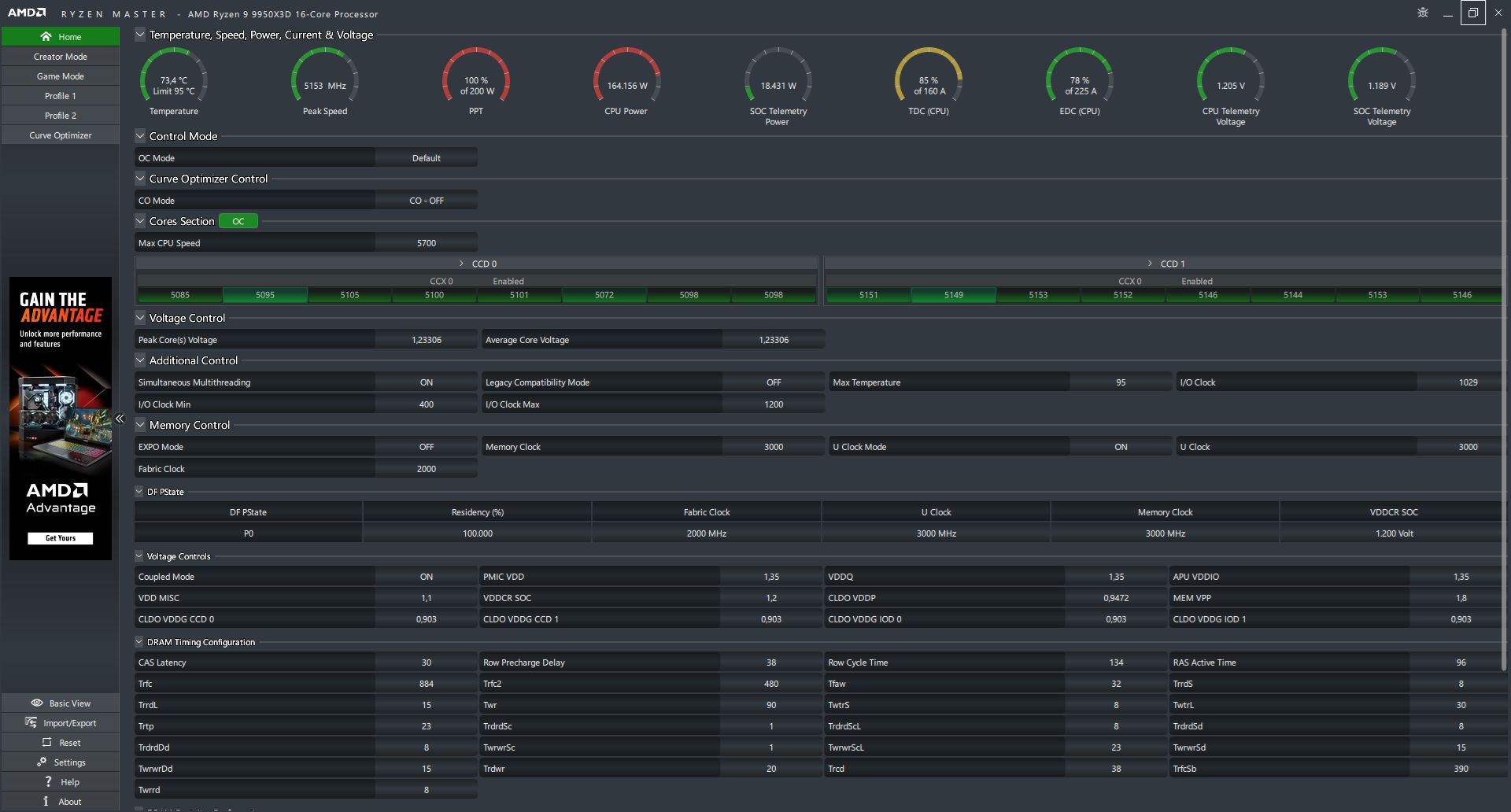1511x812 pixels.
Task: Expand the CCD 1 arrow
Action: pos(1151,264)
